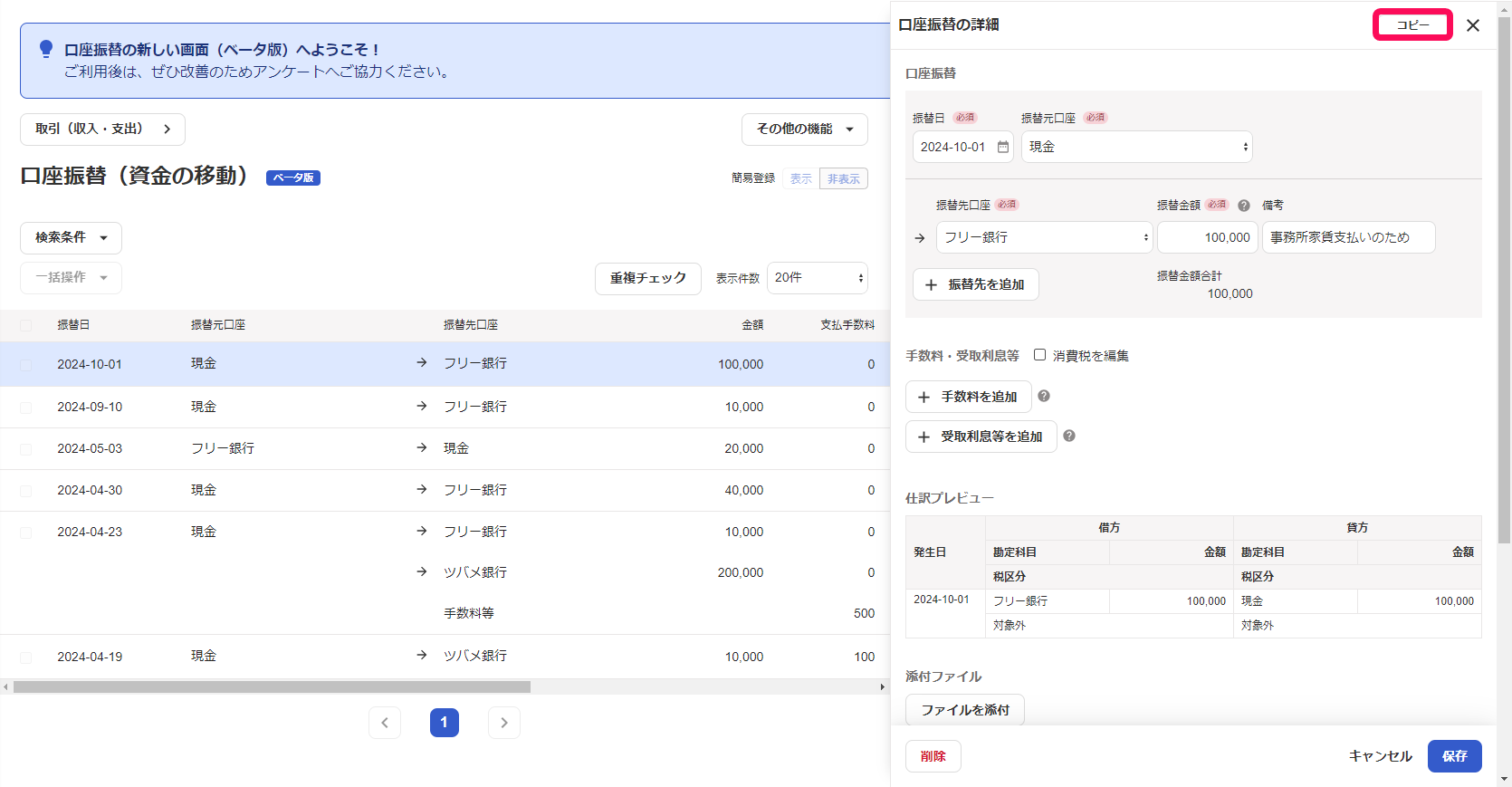Toggle the select-all checkbox in table header
The image size is (1512, 787).
[25, 325]
